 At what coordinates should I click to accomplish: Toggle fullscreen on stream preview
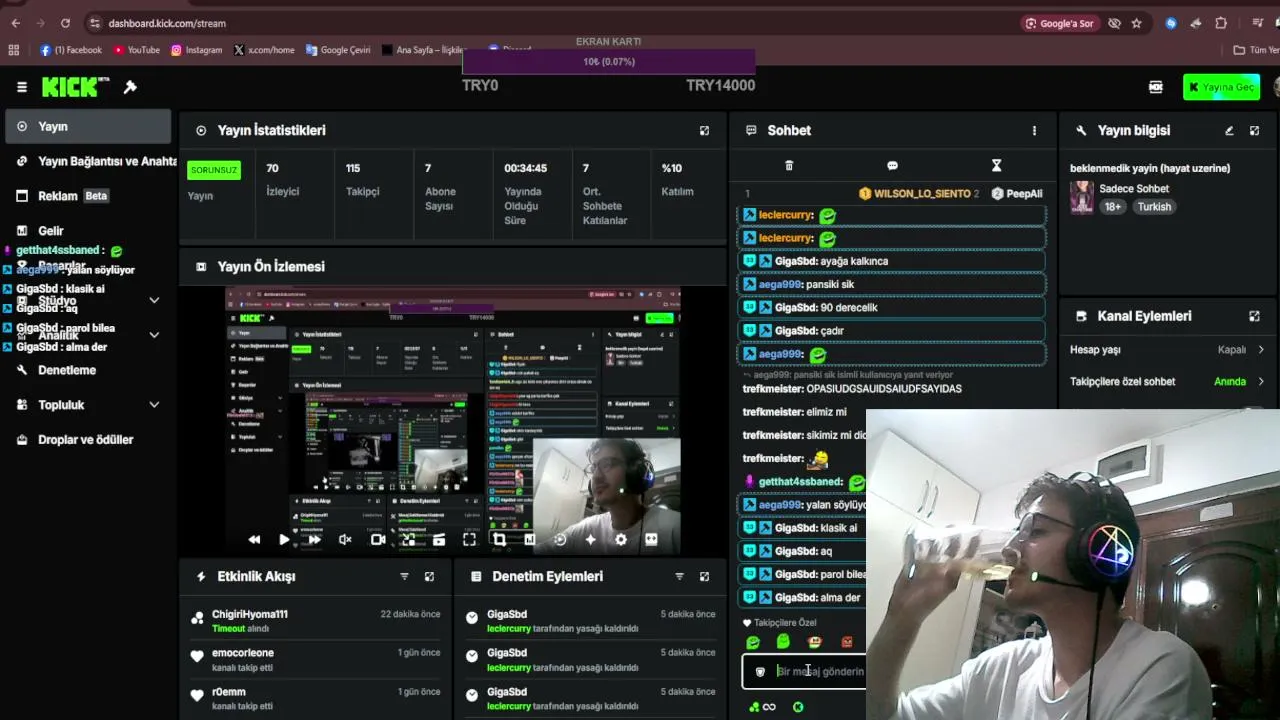469,539
